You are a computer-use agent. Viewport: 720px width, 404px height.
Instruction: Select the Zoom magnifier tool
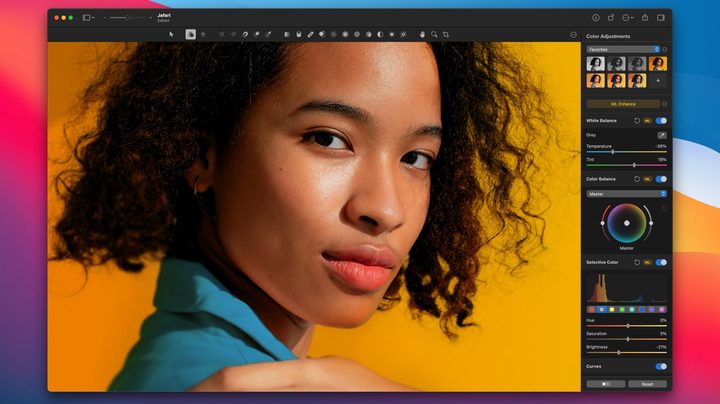tap(434, 34)
